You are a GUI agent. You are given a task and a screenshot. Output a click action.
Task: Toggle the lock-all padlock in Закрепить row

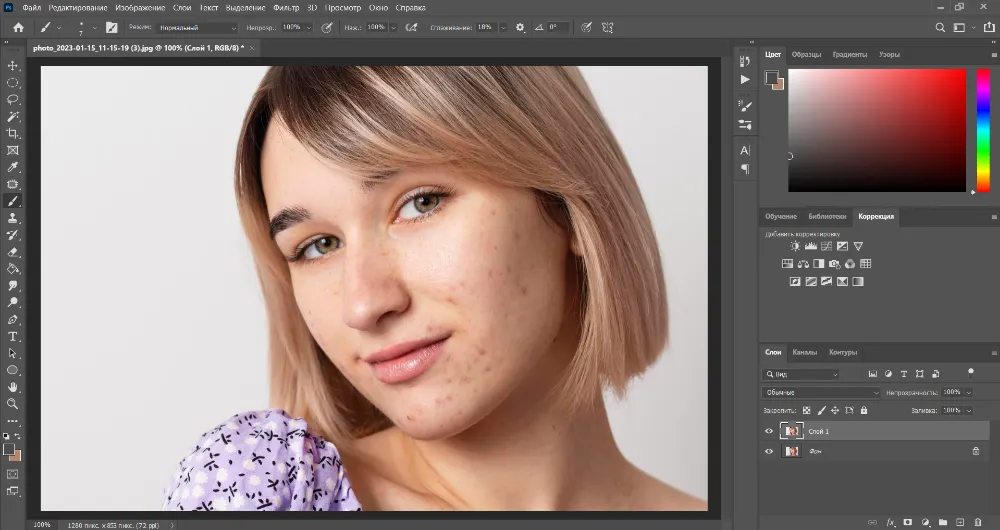click(x=864, y=410)
